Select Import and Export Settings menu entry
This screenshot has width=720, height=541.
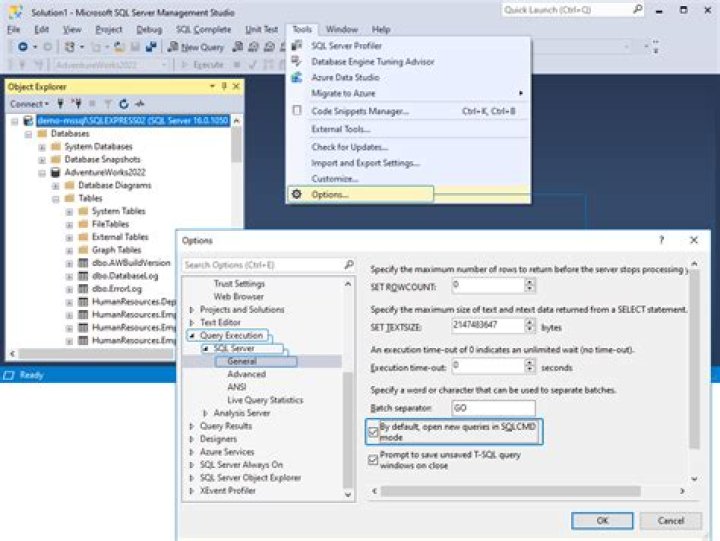[x=365, y=163]
